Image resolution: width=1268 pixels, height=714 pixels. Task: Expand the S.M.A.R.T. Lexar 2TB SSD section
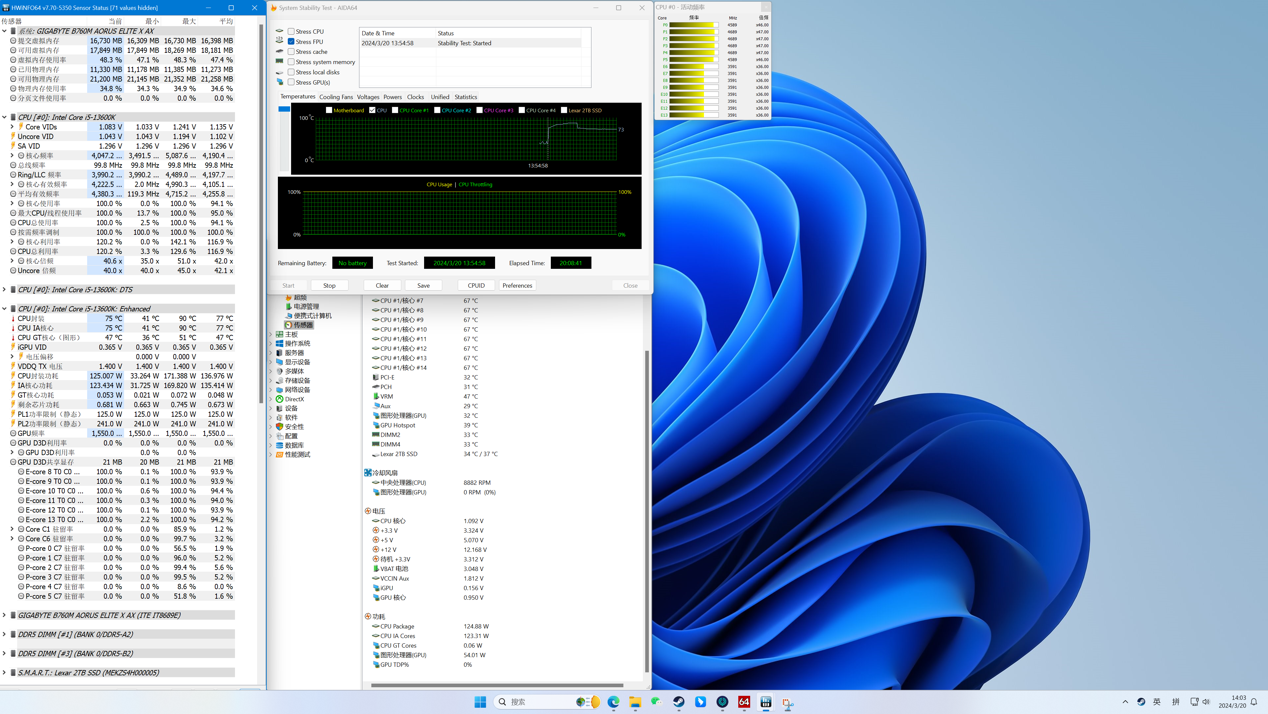(x=4, y=673)
